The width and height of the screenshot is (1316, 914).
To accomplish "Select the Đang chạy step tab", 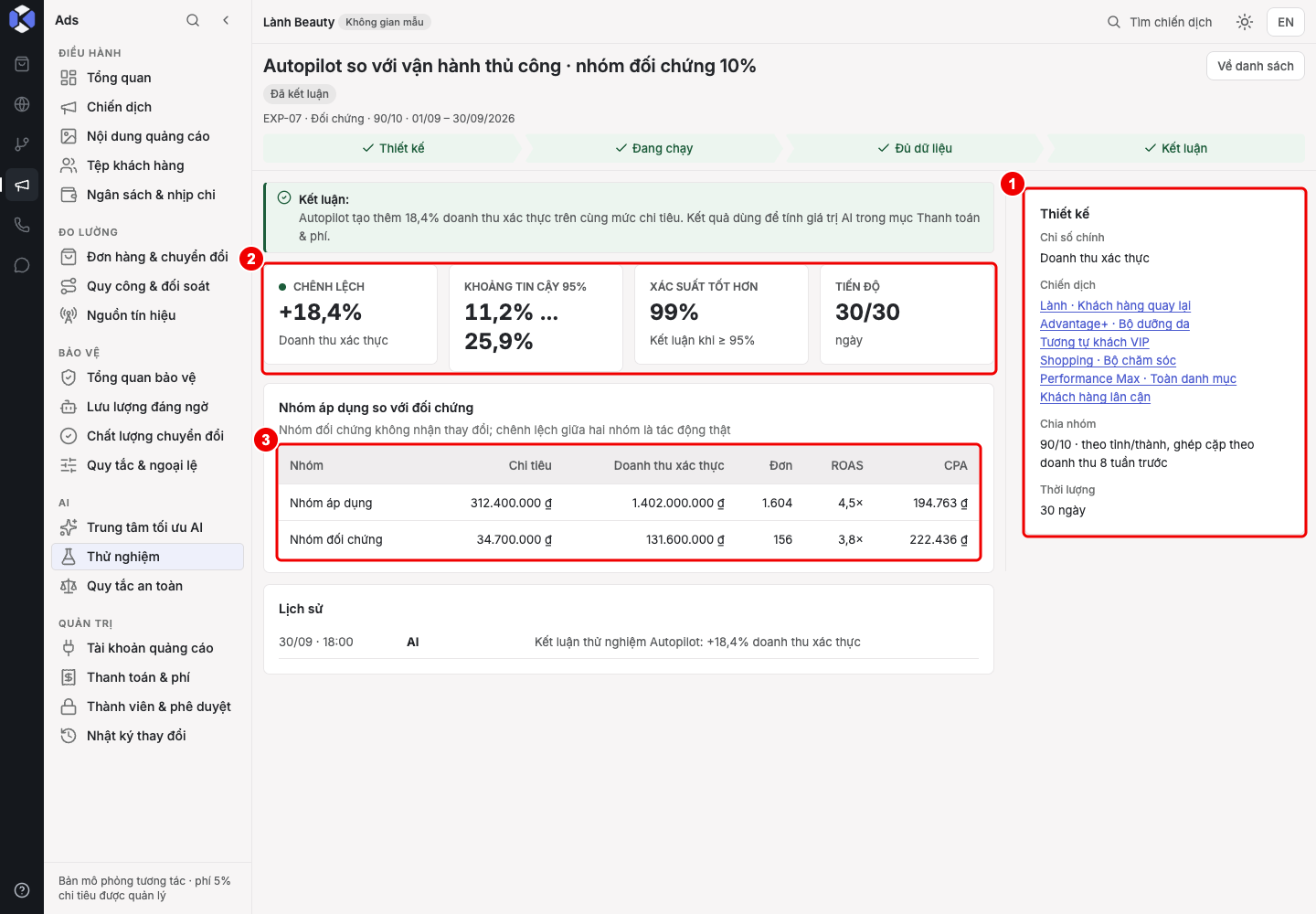I will point(653,148).
